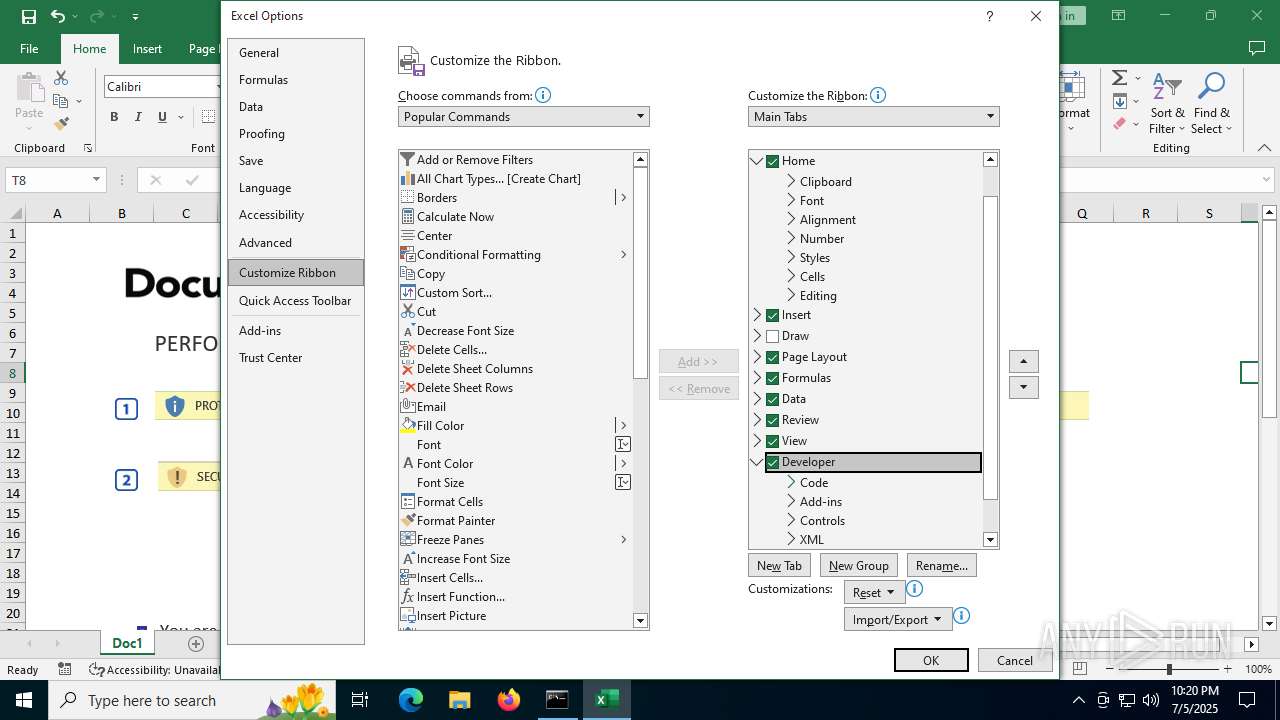Open the Trust Center category
The width and height of the screenshot is (1280, 720).
(295, 358)
